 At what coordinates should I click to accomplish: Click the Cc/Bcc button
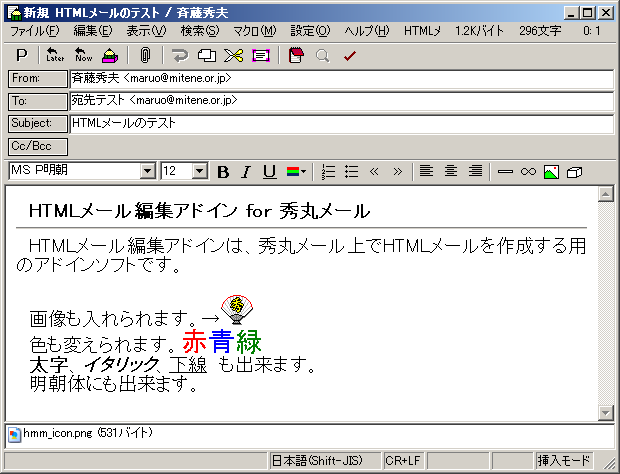(38, 146)
